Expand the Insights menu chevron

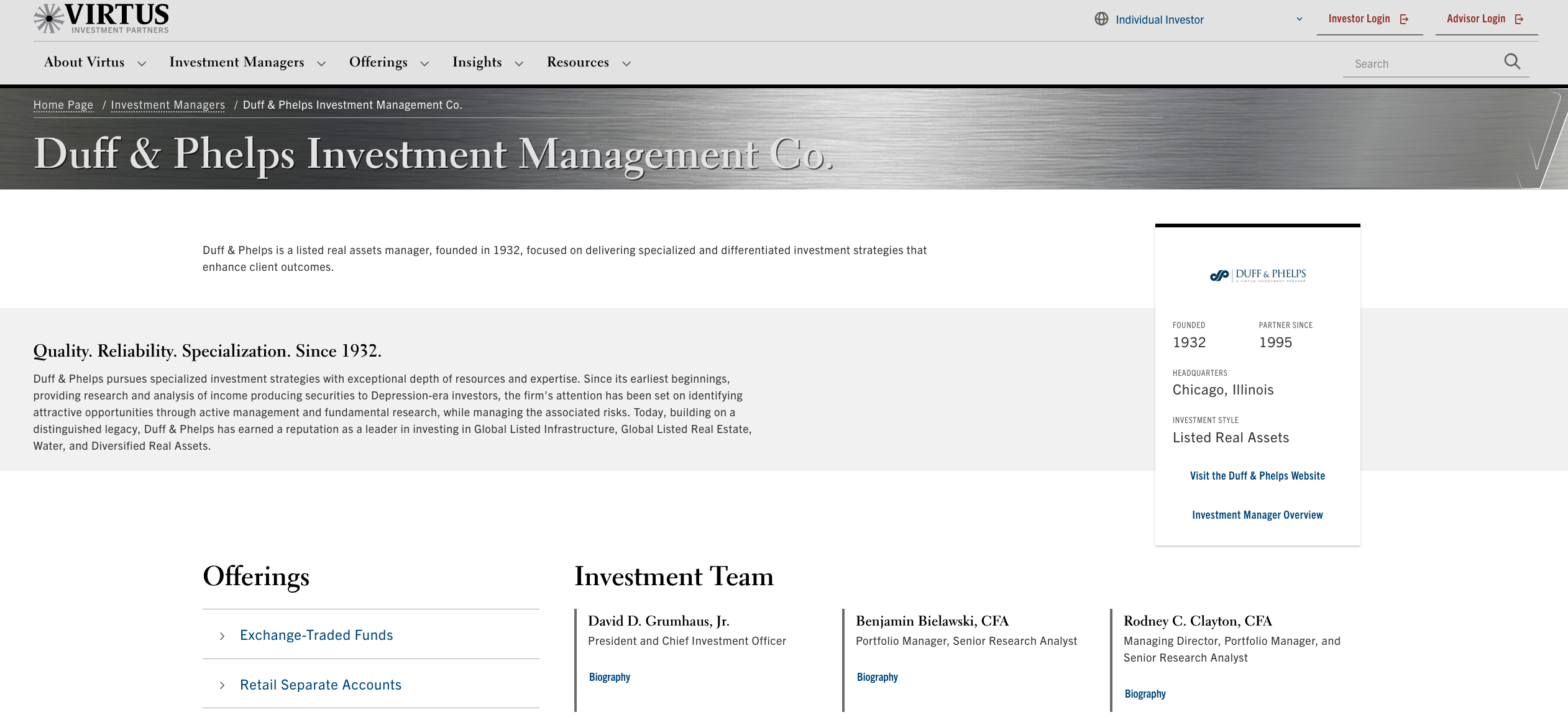point(519,63)
